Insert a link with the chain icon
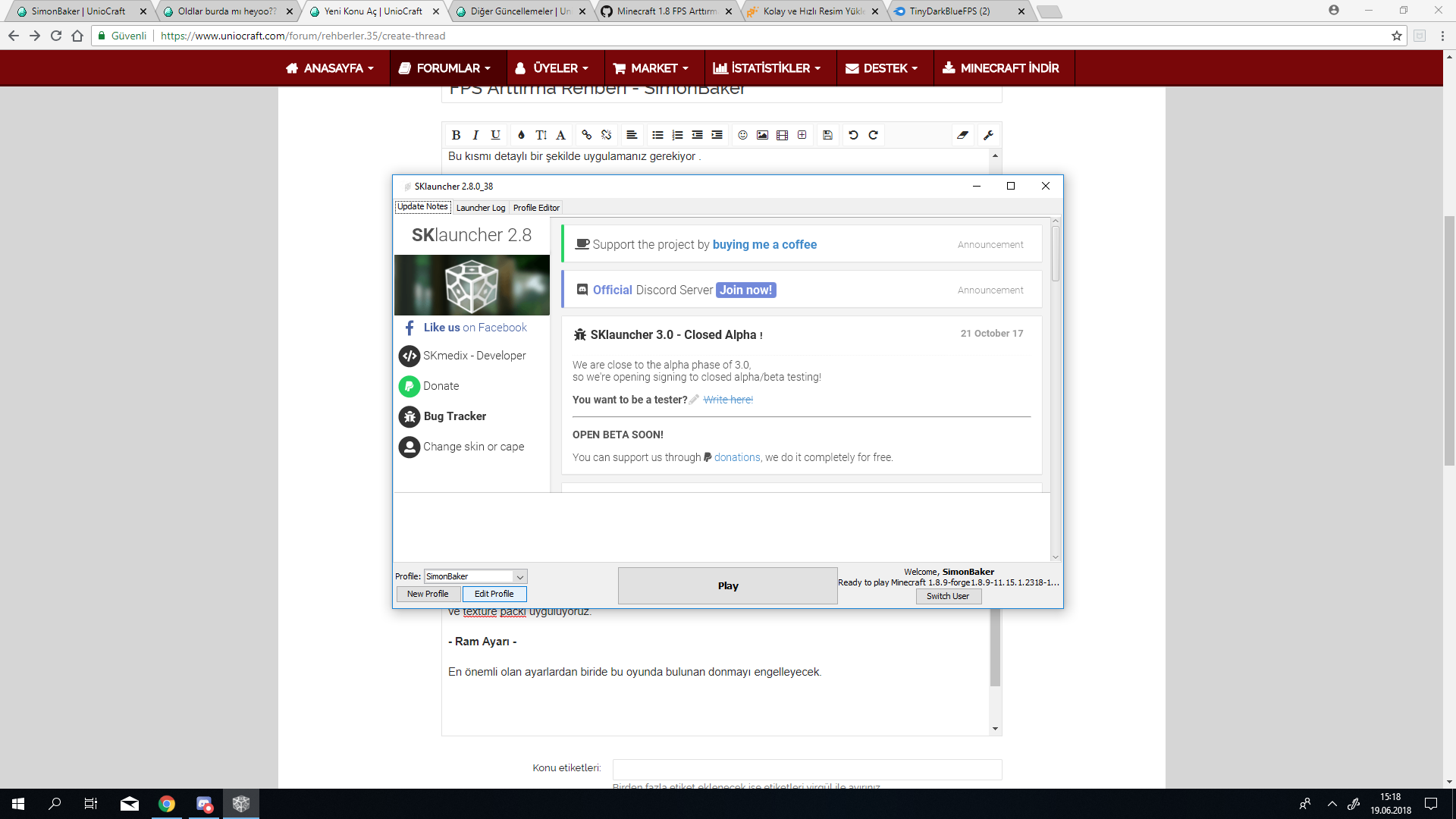1456x819 pixels. [x=586, y=135]
